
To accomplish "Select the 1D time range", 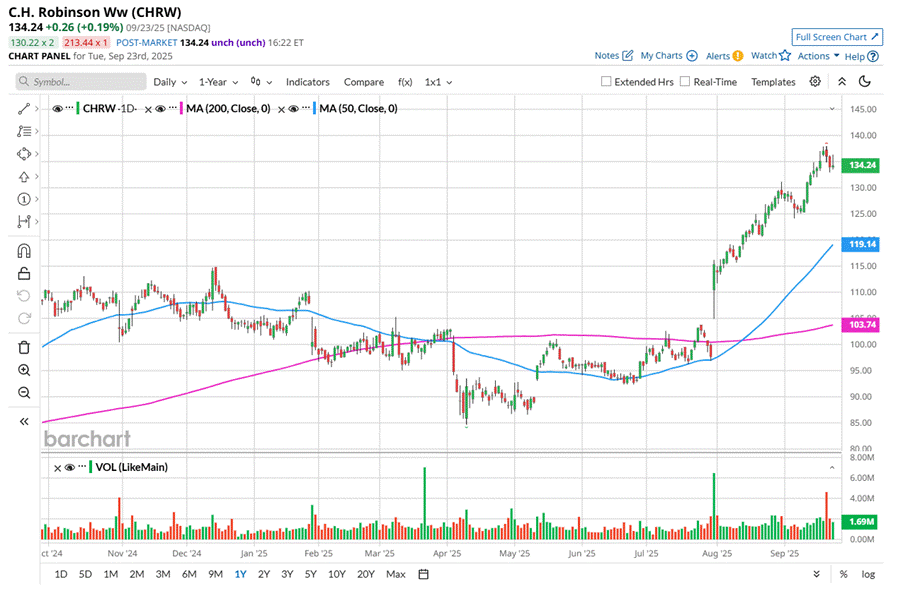I will pos(60,574).
